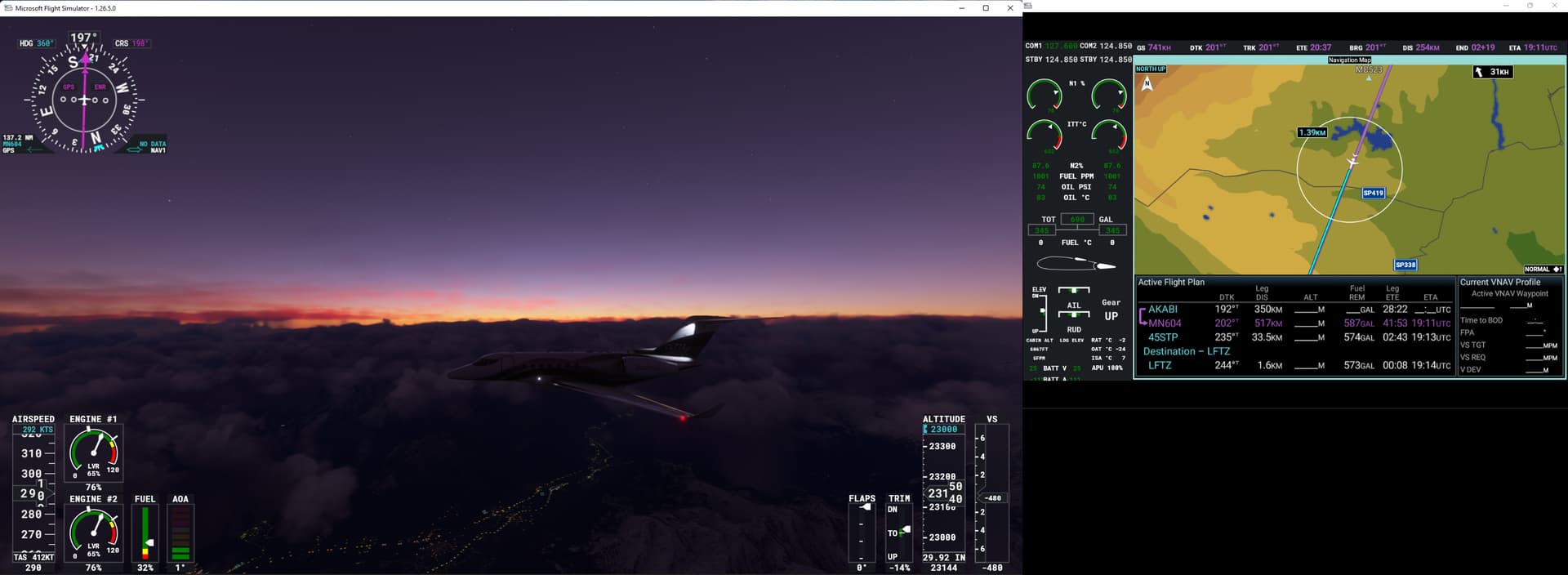Viewport: 1568px width, 575px height.
Task: Click the TRIM position indicator
Action: [x=899, y=533]
